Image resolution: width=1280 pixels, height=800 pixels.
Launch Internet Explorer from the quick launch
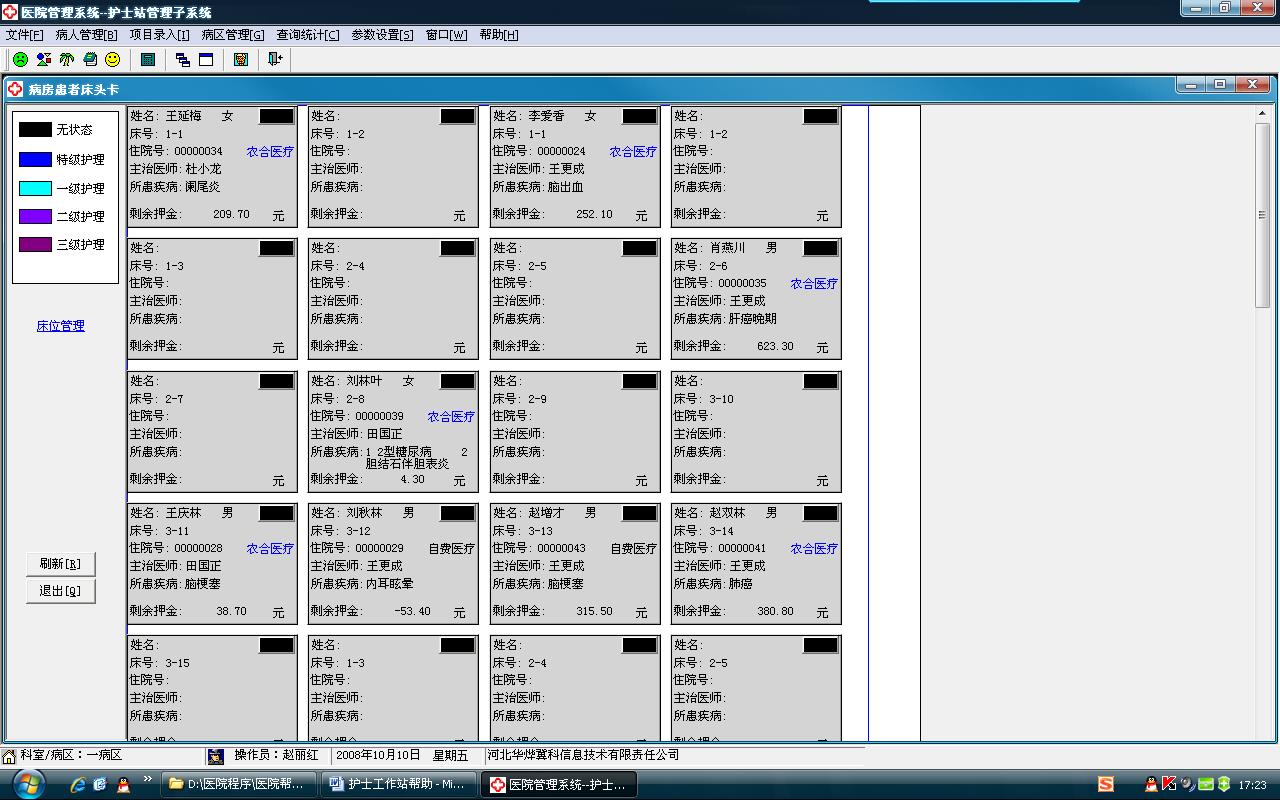click(77, 785)
